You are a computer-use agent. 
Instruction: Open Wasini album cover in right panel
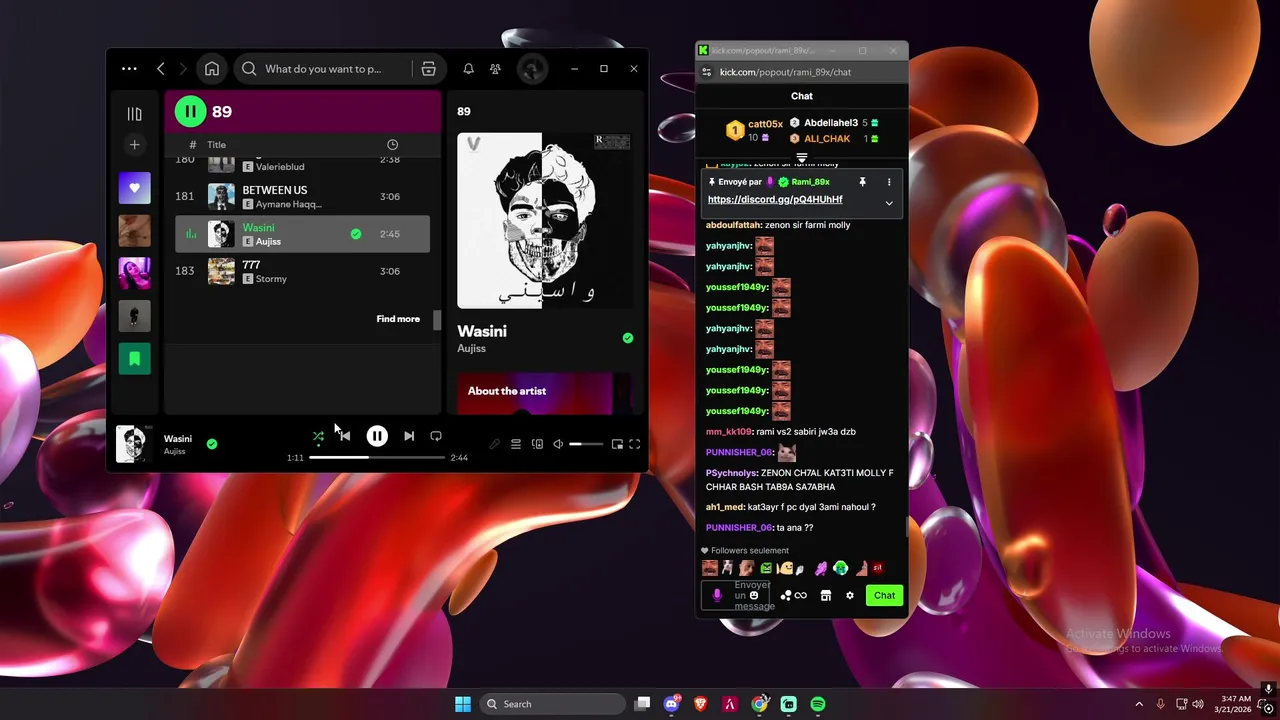[x=544, y=221]
